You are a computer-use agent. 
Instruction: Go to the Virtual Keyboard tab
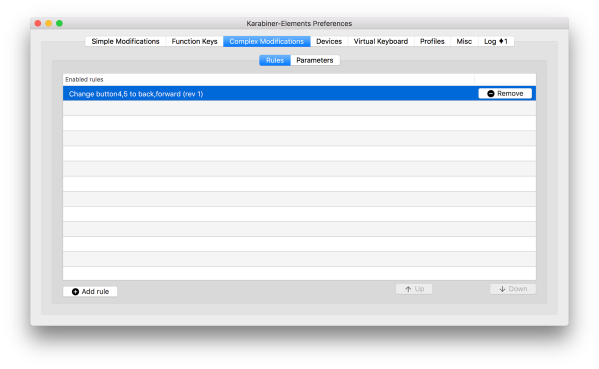point(381,41)
